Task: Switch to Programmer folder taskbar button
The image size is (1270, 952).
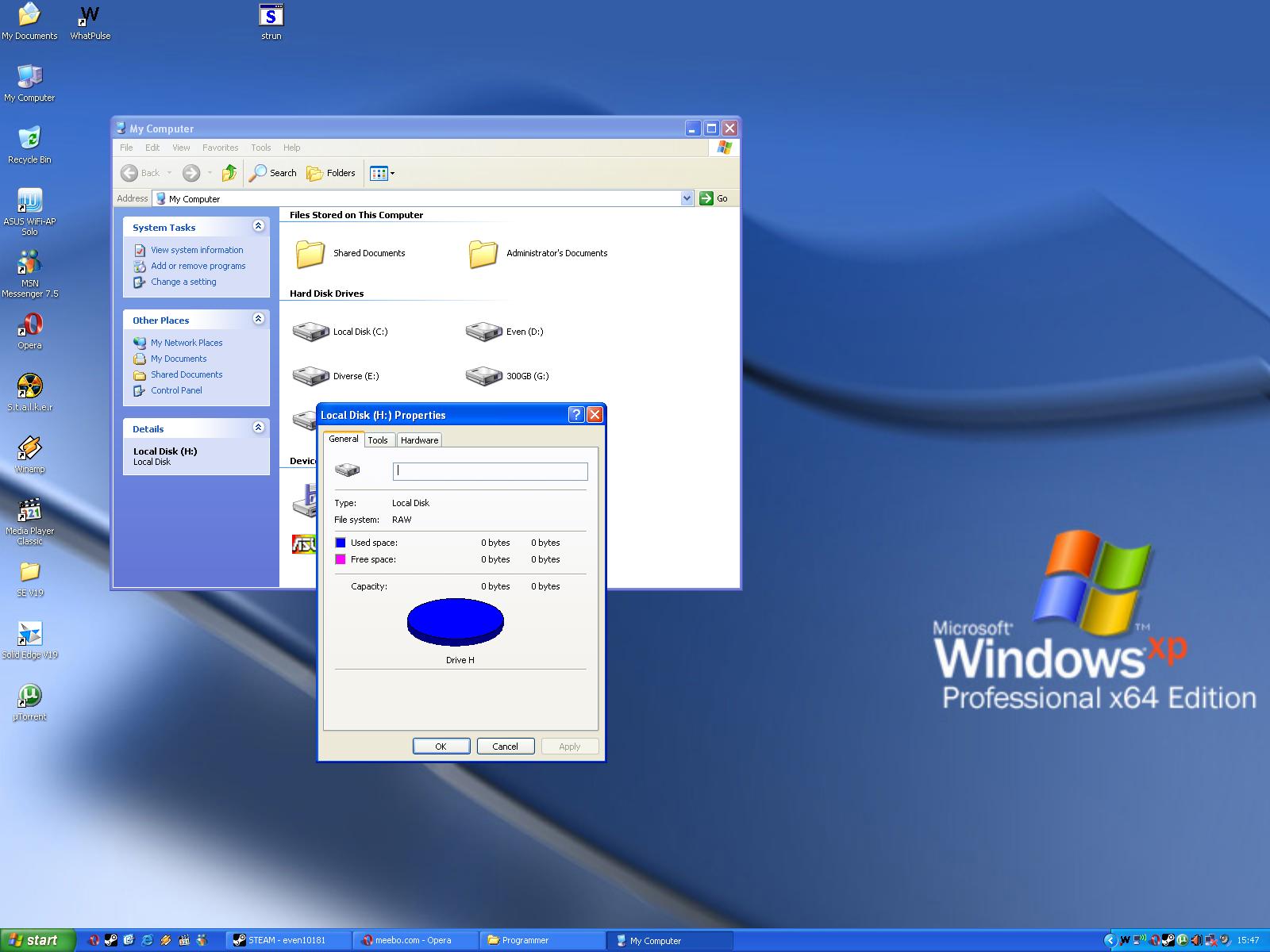Action: tap(543, 940)
